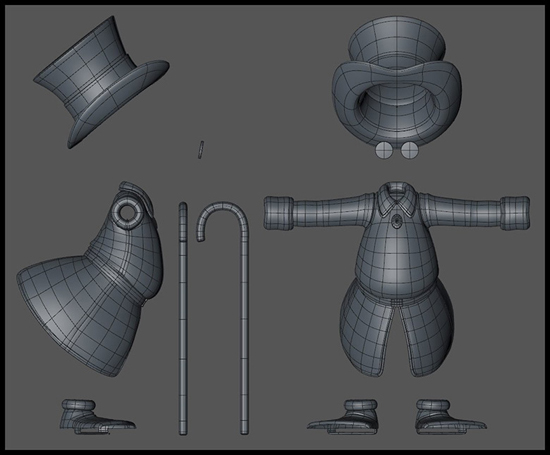Viewport: 550px width, 455px height.
Task: Select the left coat tail panel
Action: pyautogui.click(x=366, y=330)
